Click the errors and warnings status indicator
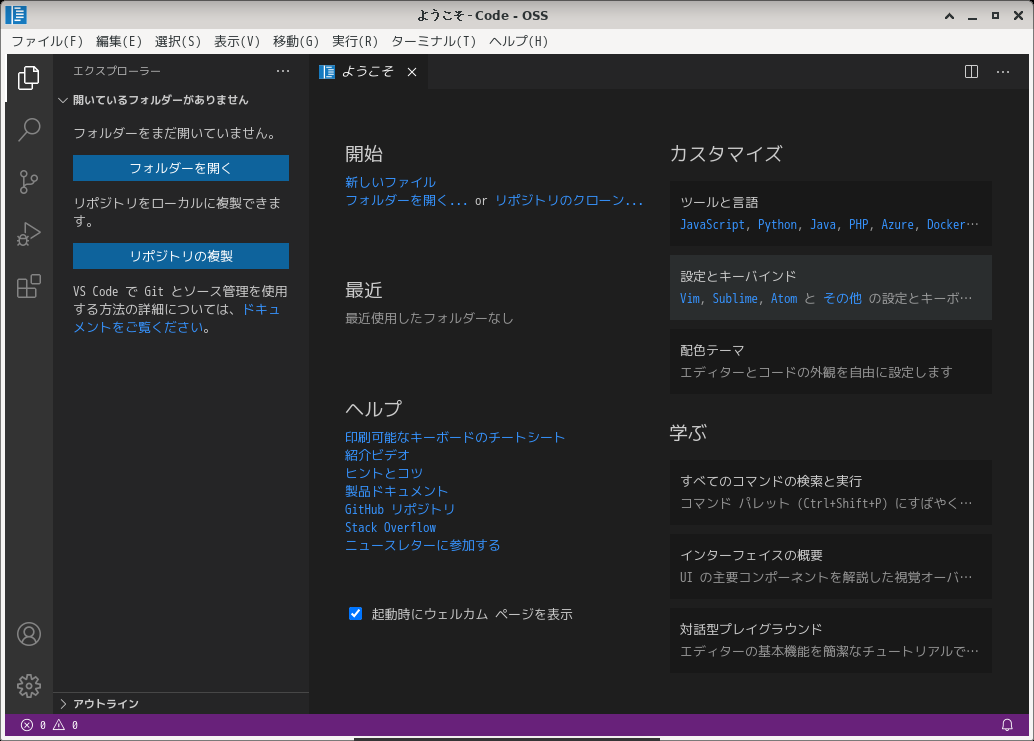1034x741 pixels. point(49,725)
